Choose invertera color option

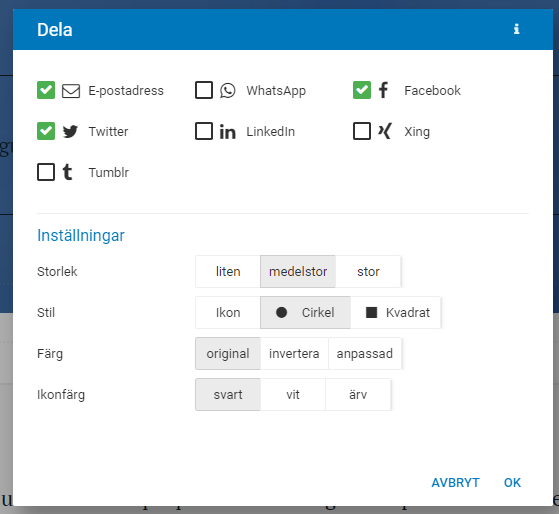294,354
